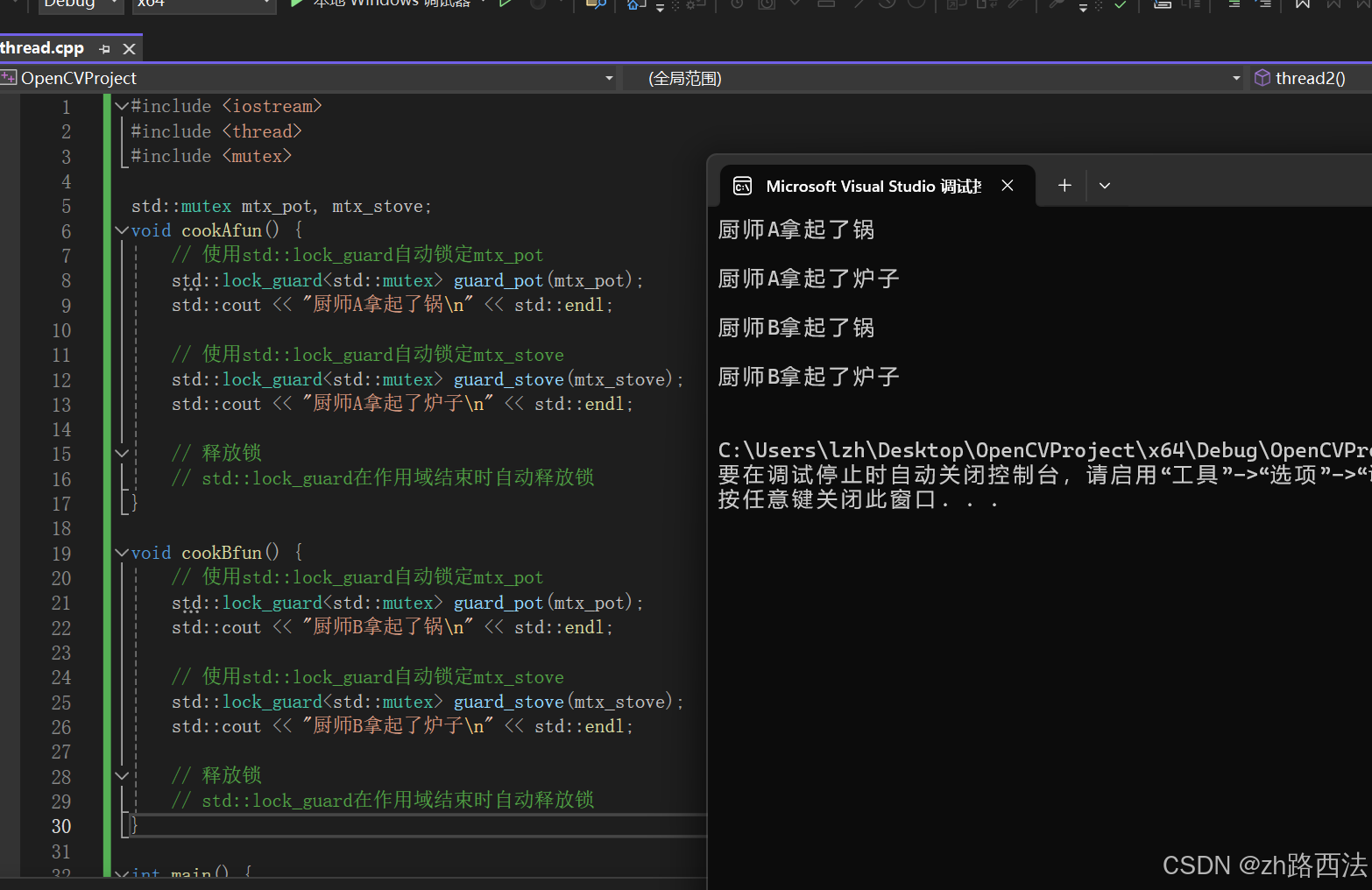Click console output '厨师A拿起了炉子'

click(809, 279)
